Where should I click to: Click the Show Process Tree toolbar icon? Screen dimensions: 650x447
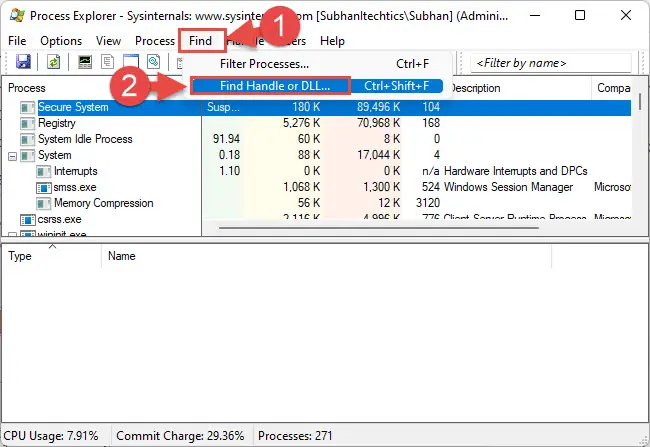pyautogui.click(x=108, y=62)
